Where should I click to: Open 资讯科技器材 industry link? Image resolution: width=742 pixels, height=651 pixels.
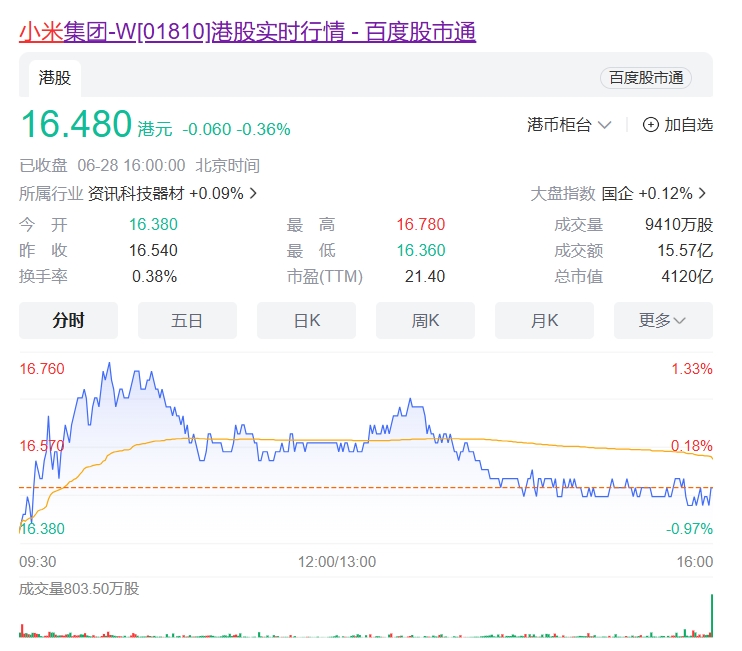pyautogui.click(x=136, y=194)
